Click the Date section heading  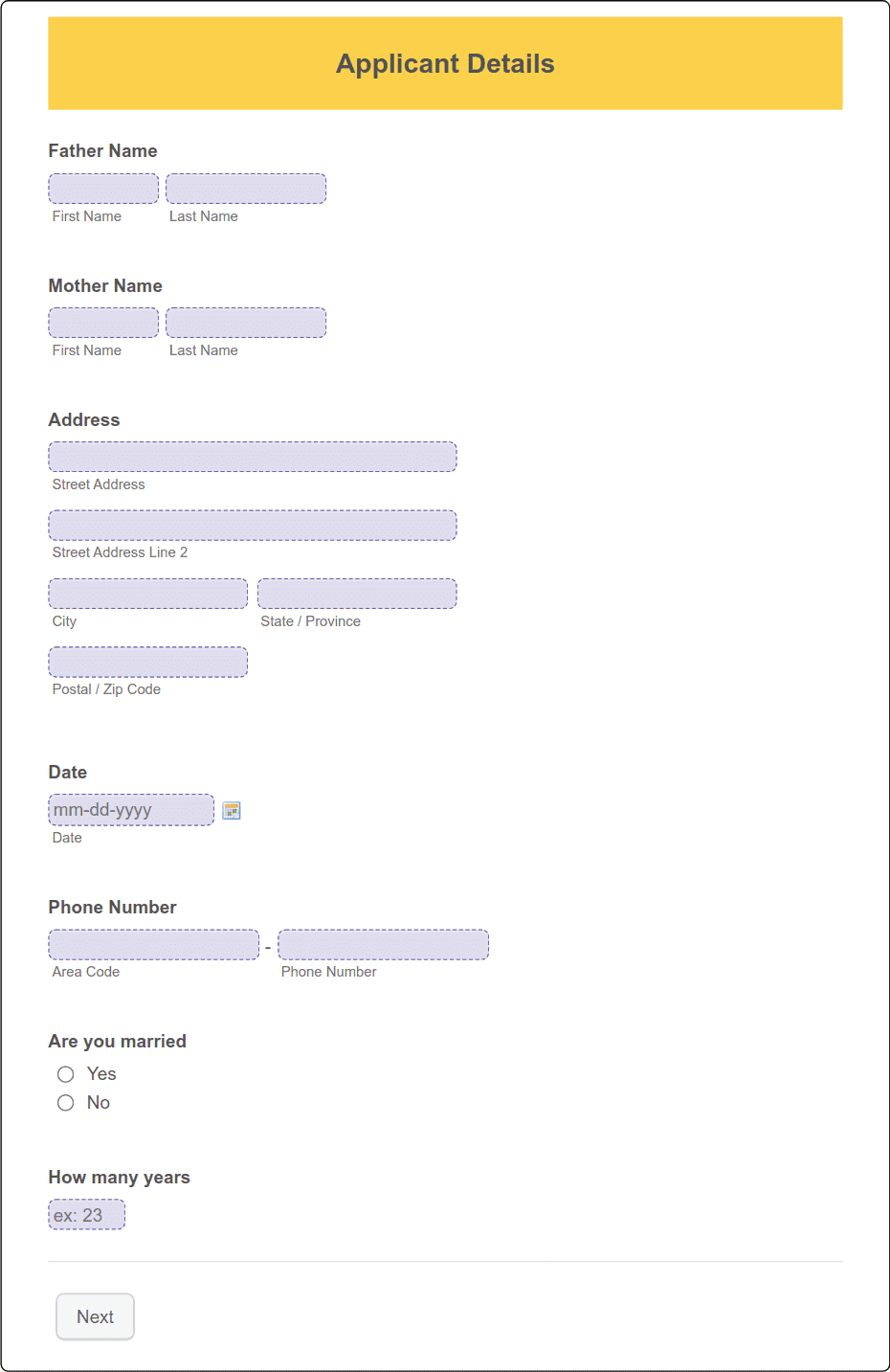coord(68,772)
